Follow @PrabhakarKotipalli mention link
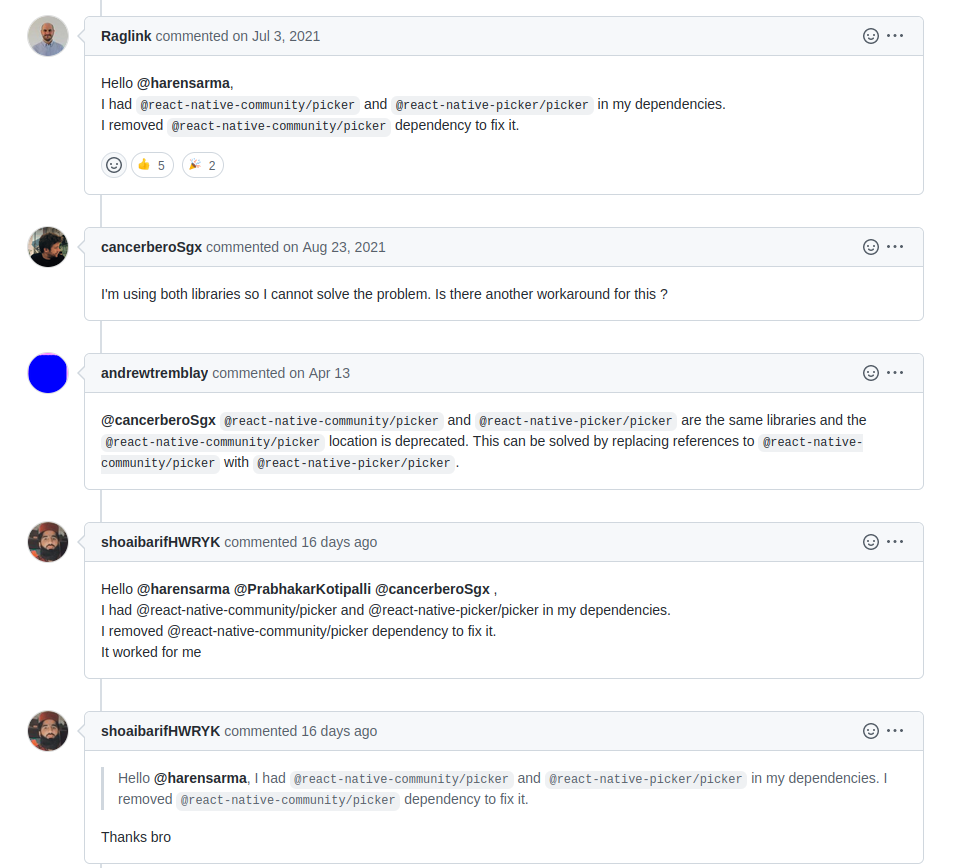Screen dimensions: 957x868 coord(302,589)
